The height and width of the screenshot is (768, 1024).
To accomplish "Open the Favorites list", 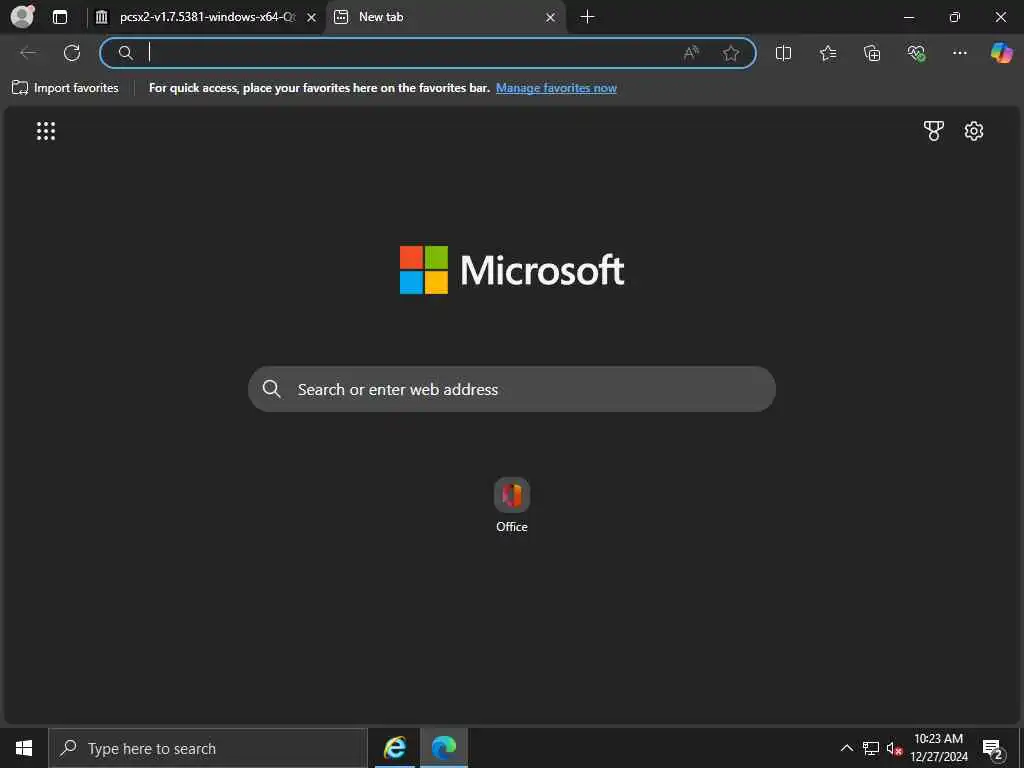I will pos(827,53).
